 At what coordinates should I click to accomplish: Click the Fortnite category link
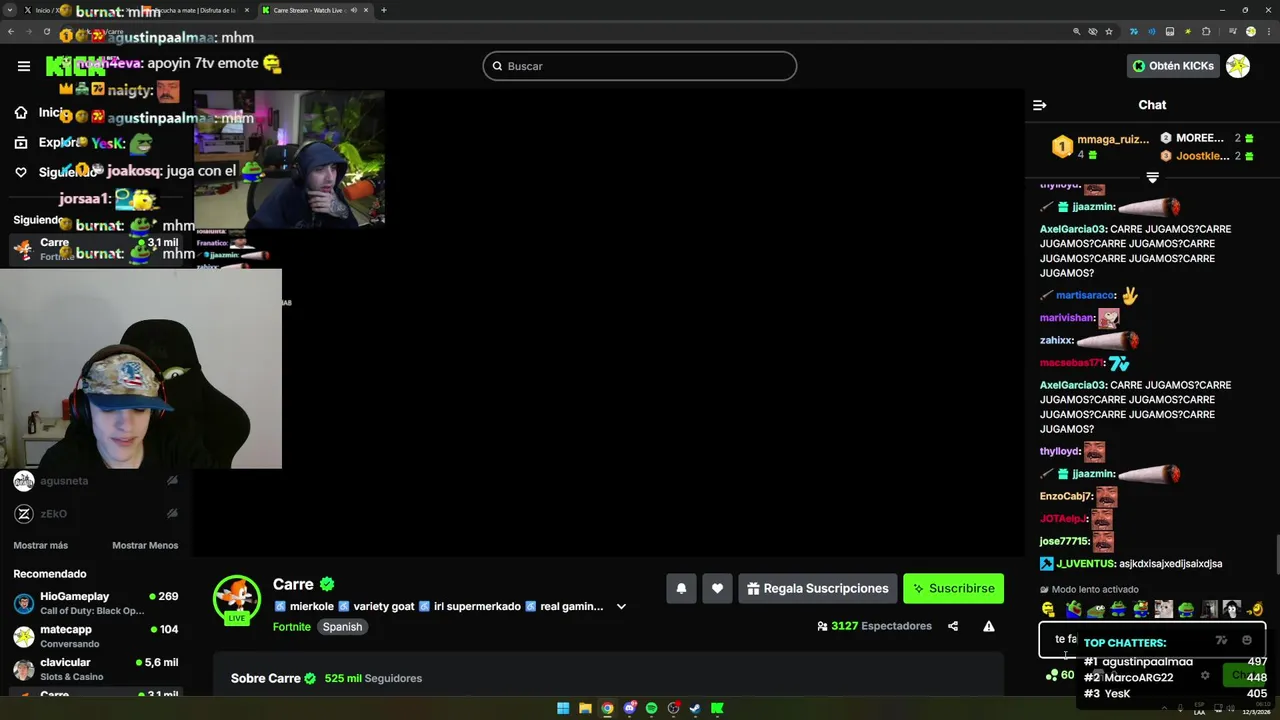292,627
